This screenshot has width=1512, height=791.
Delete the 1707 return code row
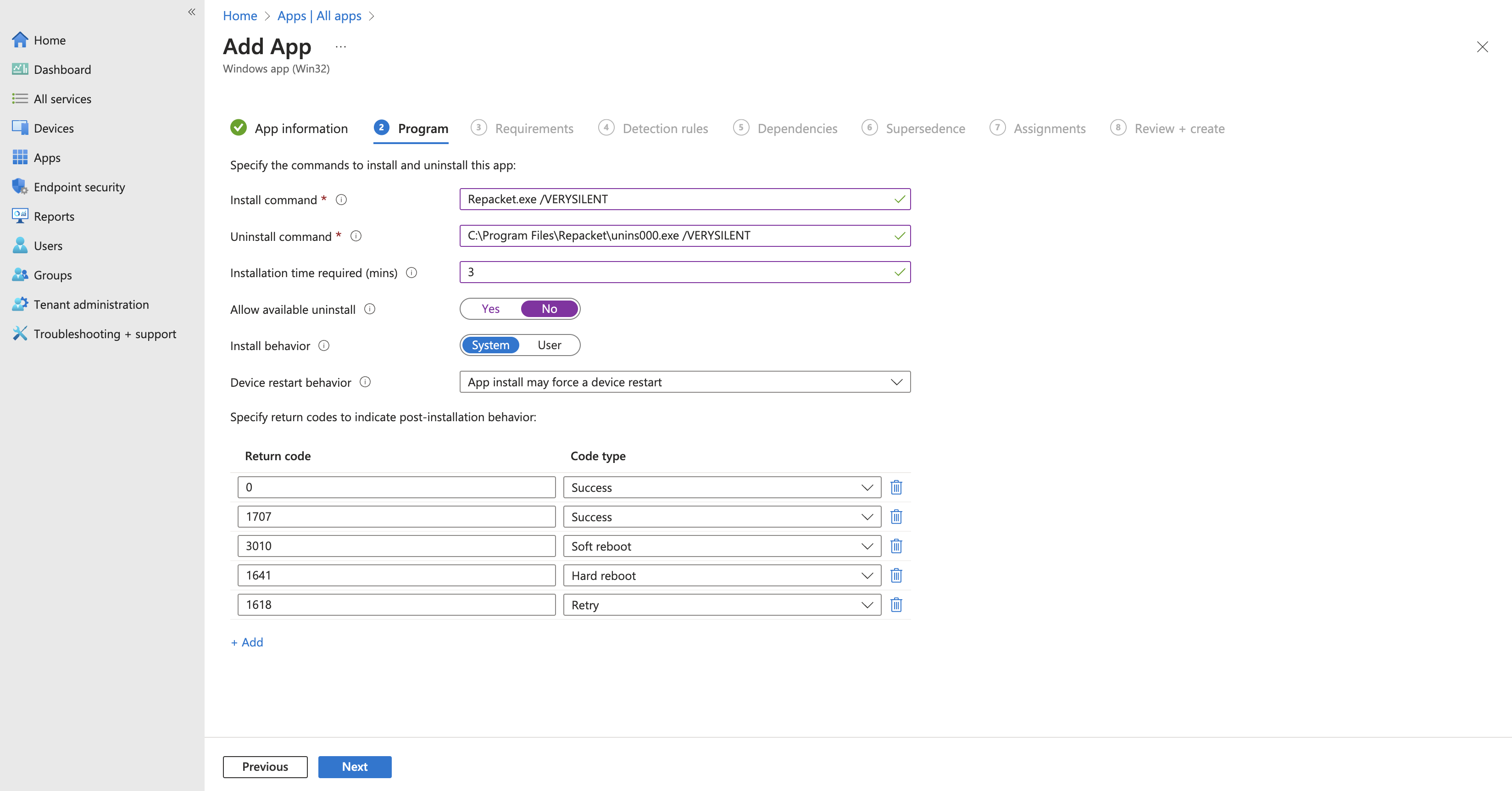coord(896,517)
